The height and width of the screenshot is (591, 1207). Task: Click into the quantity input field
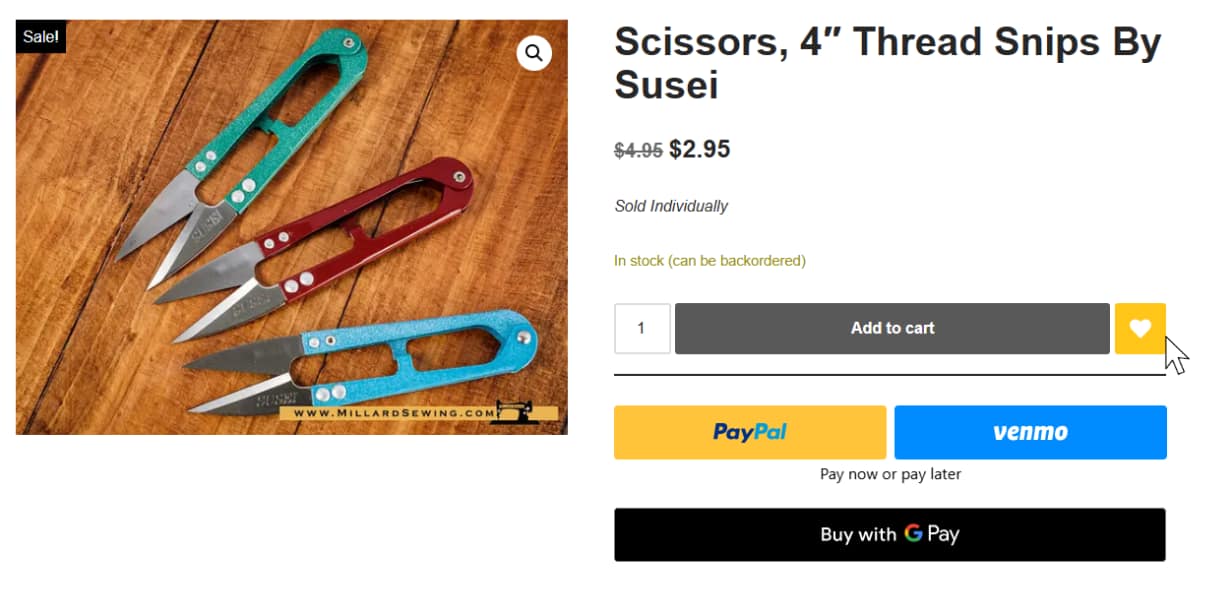pos(641,328)
